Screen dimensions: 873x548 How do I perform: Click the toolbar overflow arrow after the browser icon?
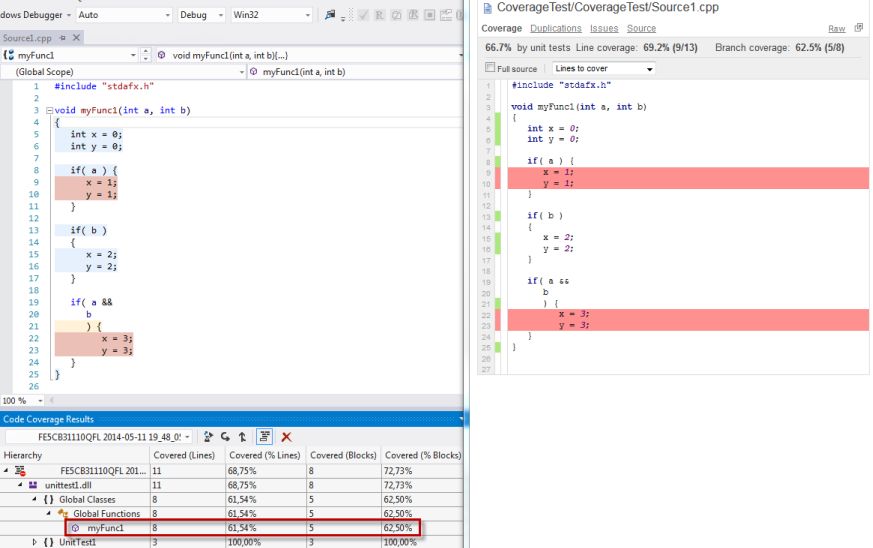click(x=343, y=17)
